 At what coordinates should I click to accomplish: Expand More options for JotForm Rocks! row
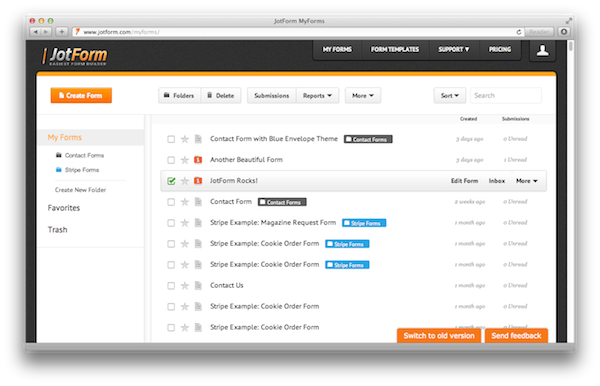[527, 181]
